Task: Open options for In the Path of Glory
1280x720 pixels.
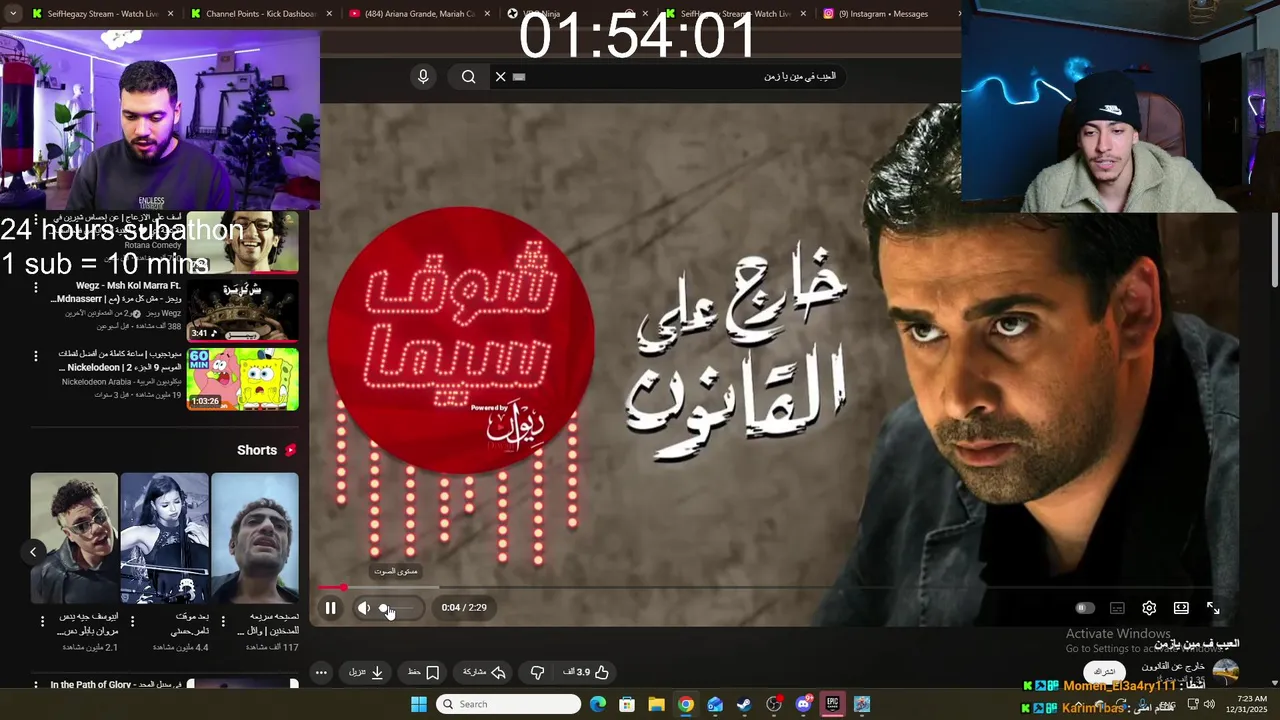Action: (x=36, y=686)
